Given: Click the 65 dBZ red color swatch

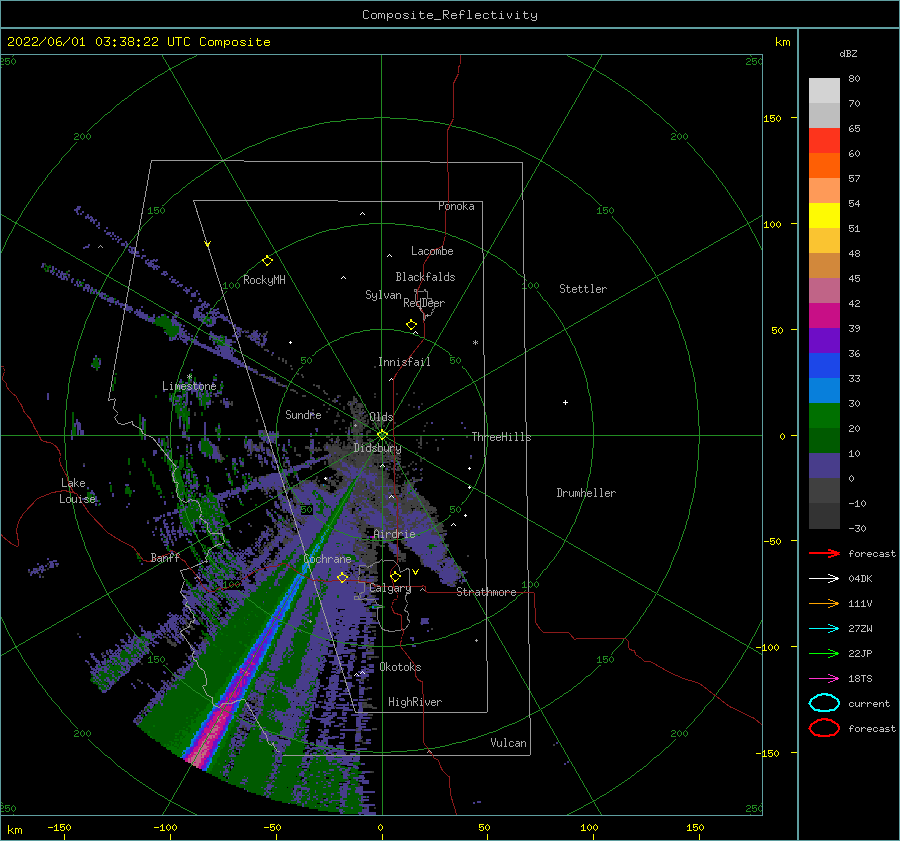Looking at the screenshot, I should pos(824,141).
